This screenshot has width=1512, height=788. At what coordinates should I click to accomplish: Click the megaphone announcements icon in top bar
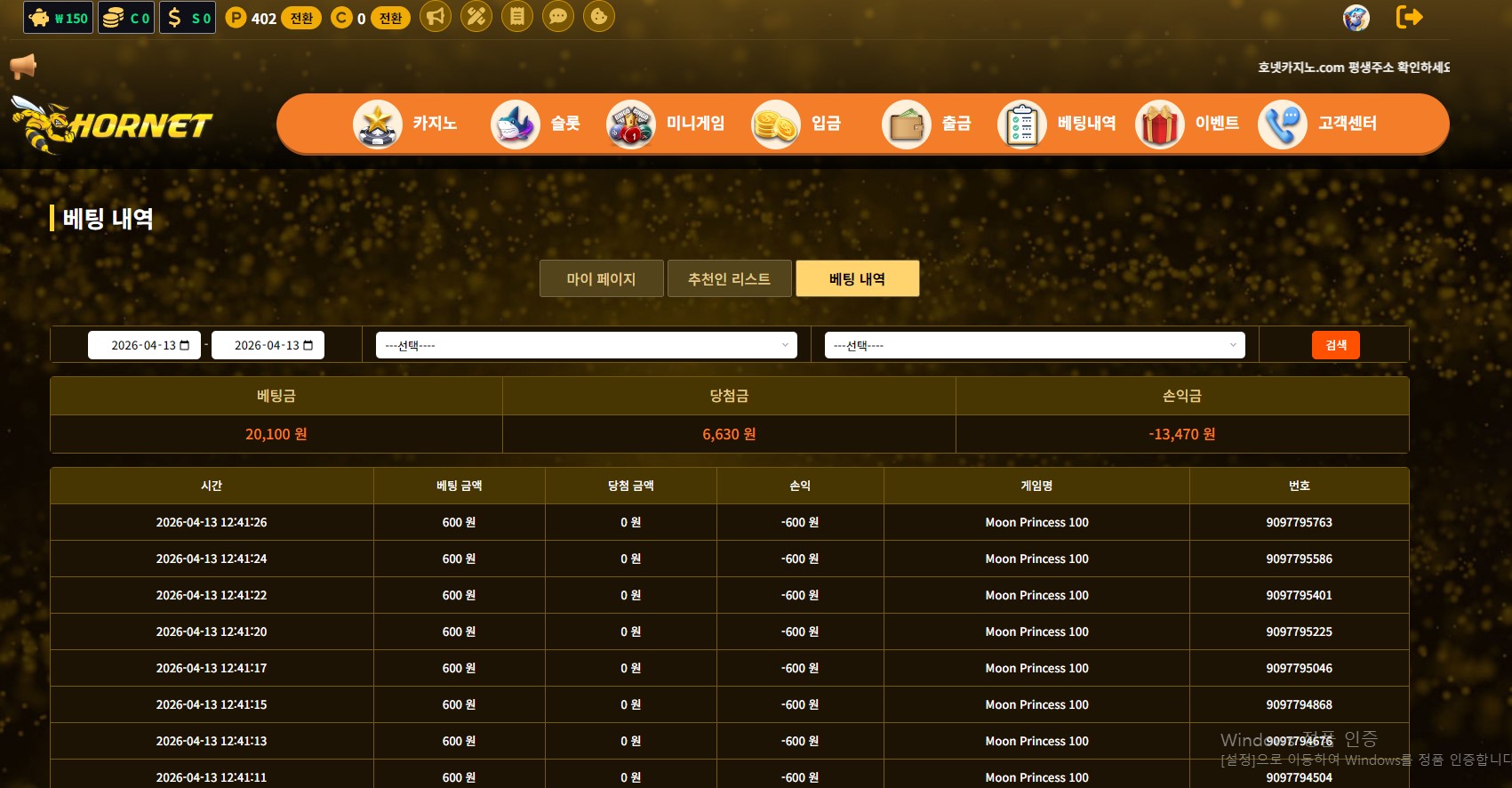pyautogui.click(x=436, y=17)
